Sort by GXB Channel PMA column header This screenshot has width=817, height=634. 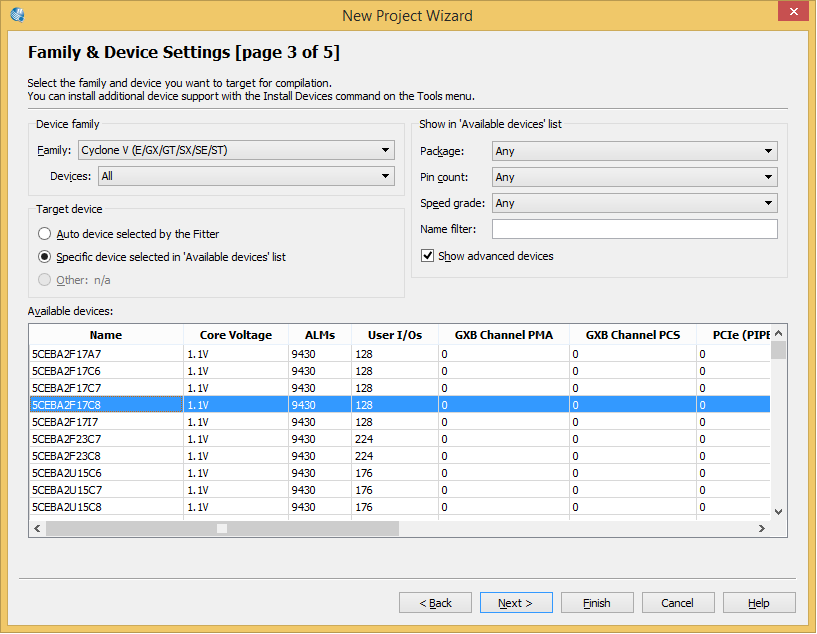pos(504,335)
